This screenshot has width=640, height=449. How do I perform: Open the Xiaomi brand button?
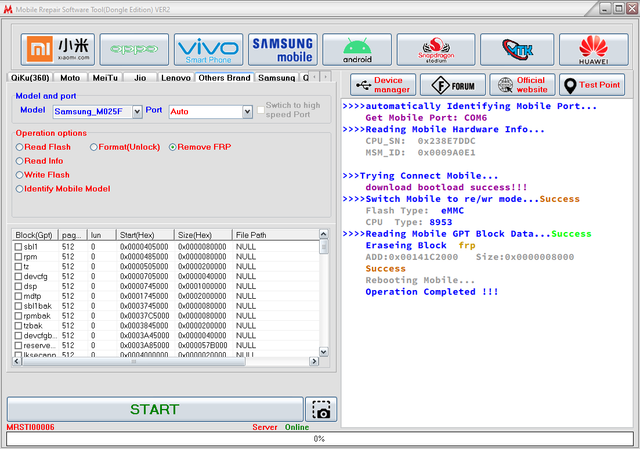[58, 49]
